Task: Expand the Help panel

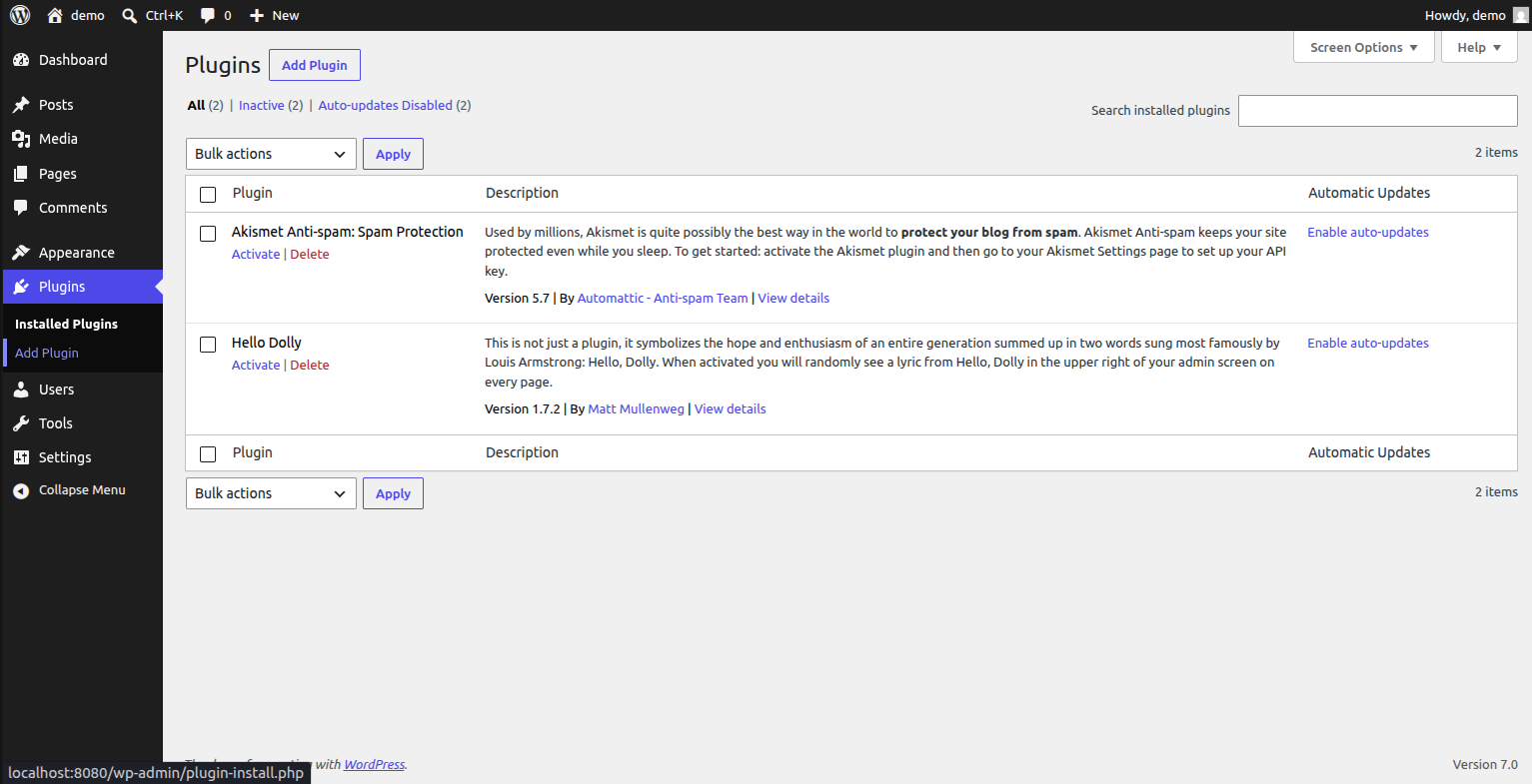Action: 1479,47
